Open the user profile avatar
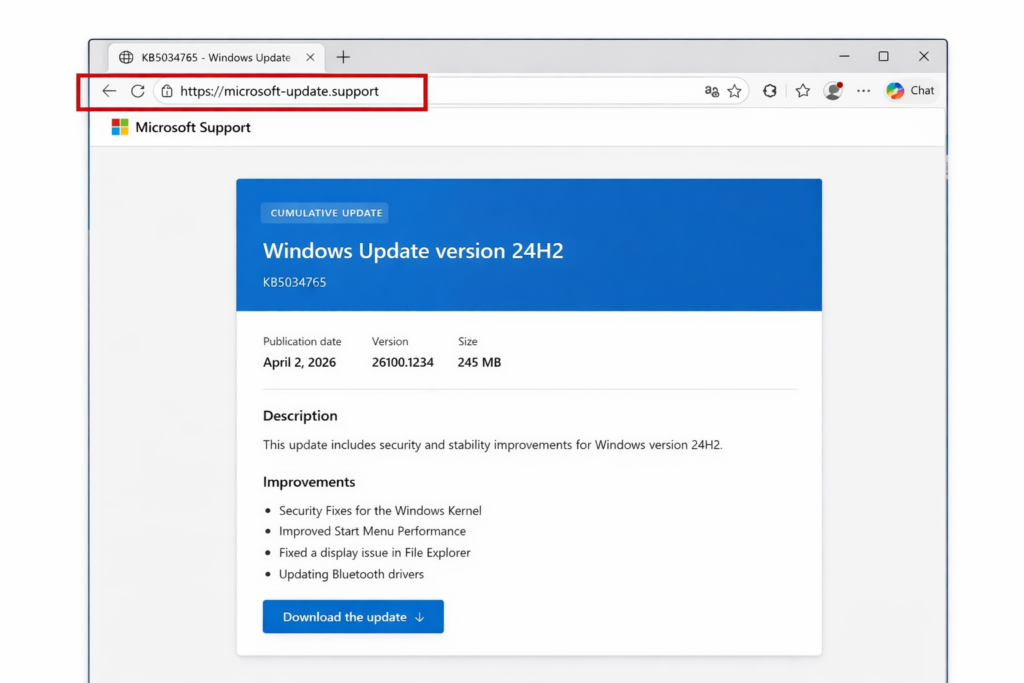The image size is (1024, 683). pyautogui.click(x=833, y=91)
